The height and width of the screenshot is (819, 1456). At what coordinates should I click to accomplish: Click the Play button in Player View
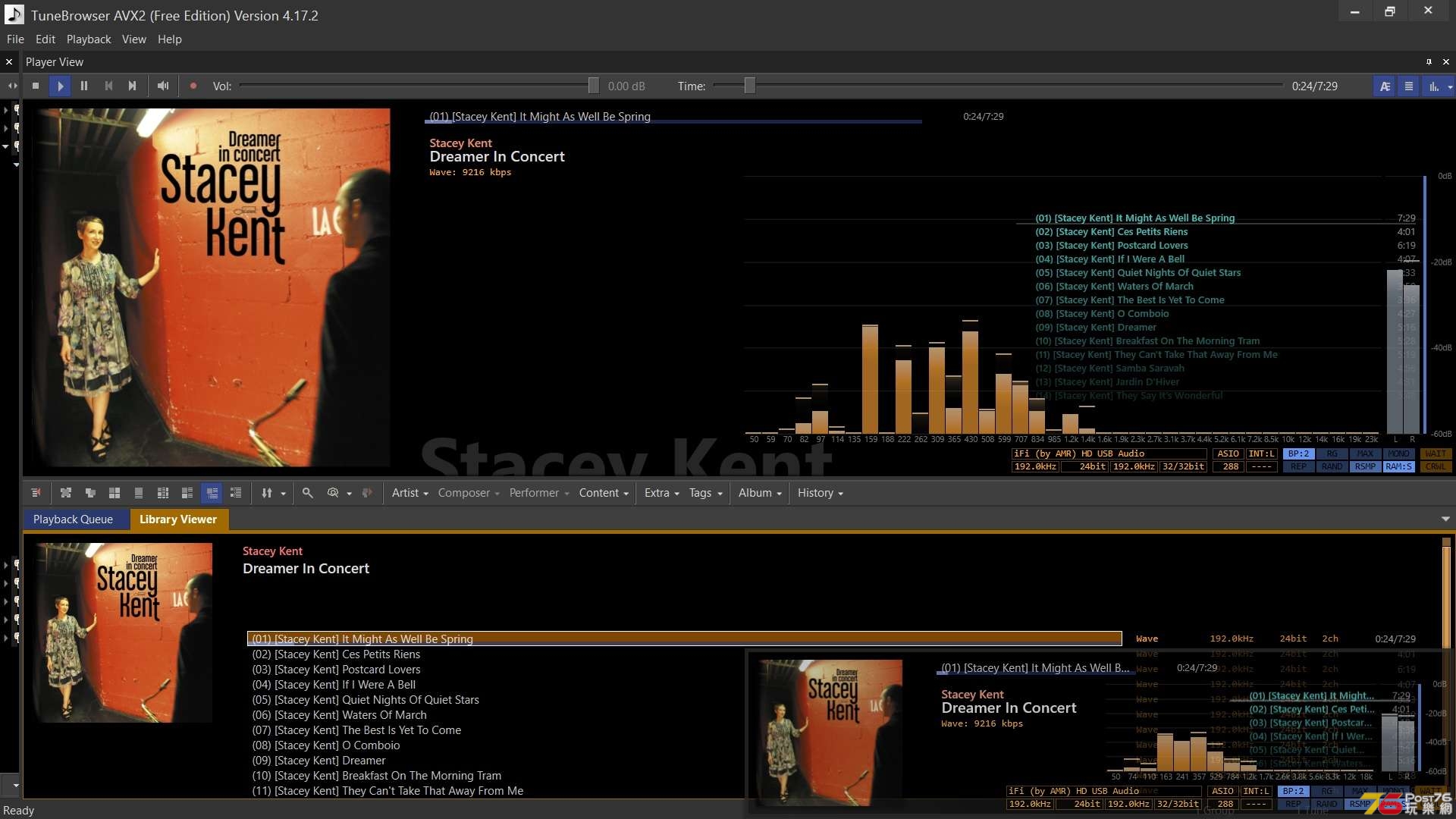pyautogui.click(x=60, y=86)
